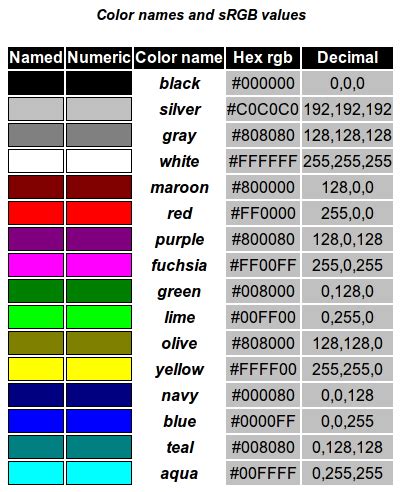Select the hex value #FFFF00
Viewport: 400px width, 492px height.
click(x=263, y=369)
